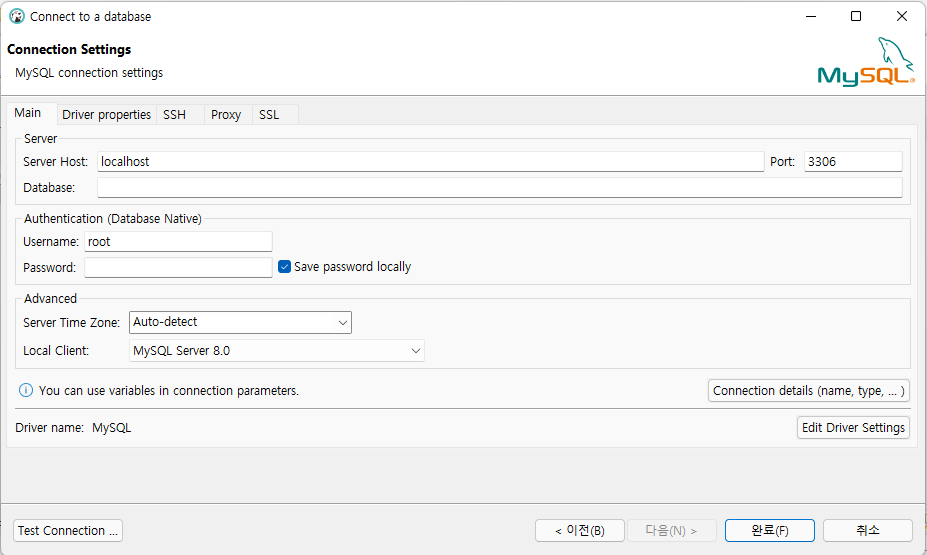Switch to the Driver properties tab
The width and height of the screenshot is (927, 555).
tap(106, 115)
